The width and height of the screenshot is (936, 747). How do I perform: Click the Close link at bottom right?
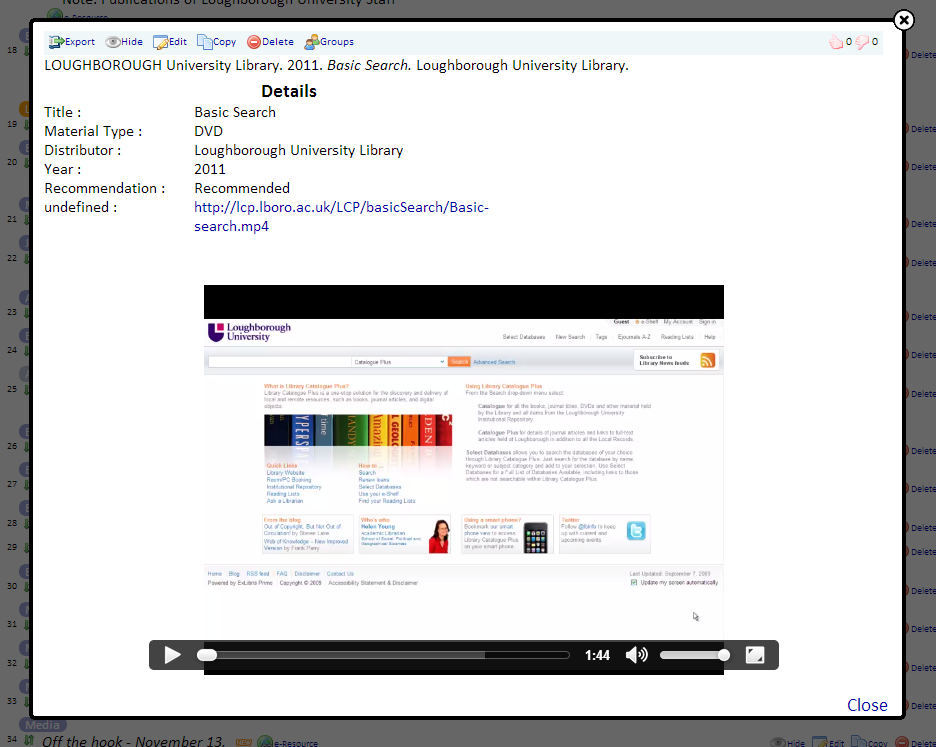coord(867,705)
